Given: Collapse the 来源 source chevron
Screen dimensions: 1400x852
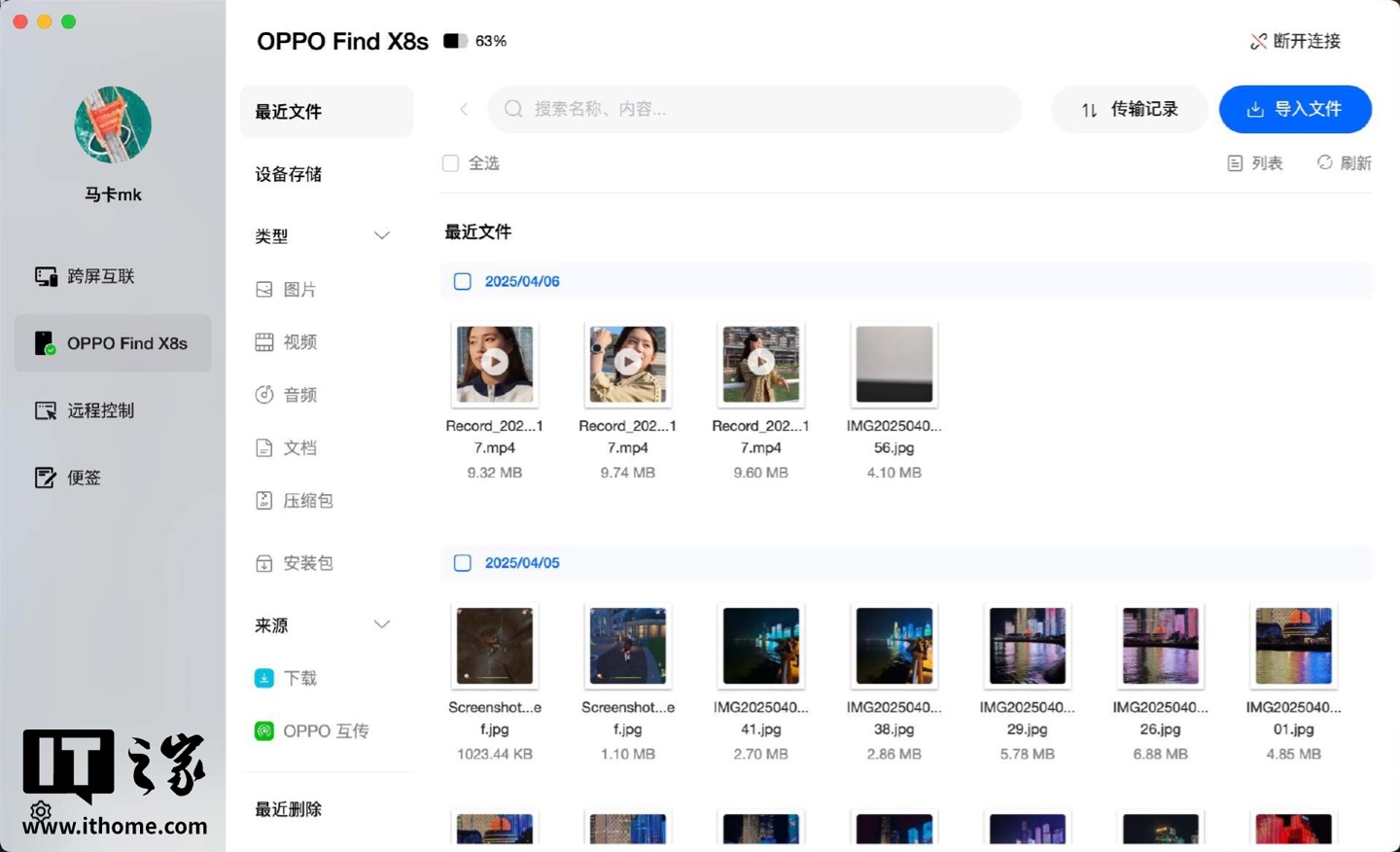Looking at the screenshot, I should tap(382, 625).
